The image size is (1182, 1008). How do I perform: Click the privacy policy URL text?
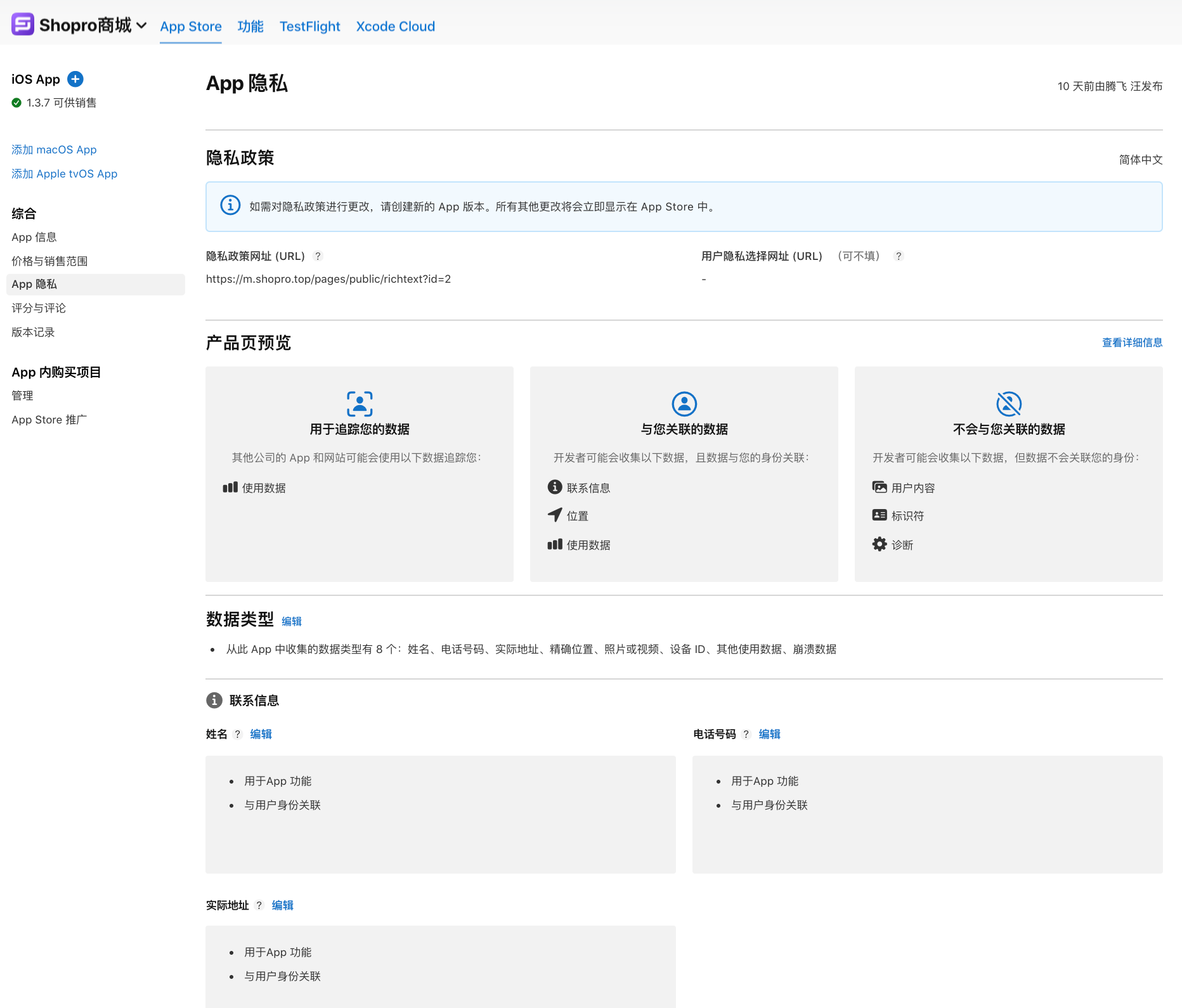pyautogui.click(x=328, y=279)
